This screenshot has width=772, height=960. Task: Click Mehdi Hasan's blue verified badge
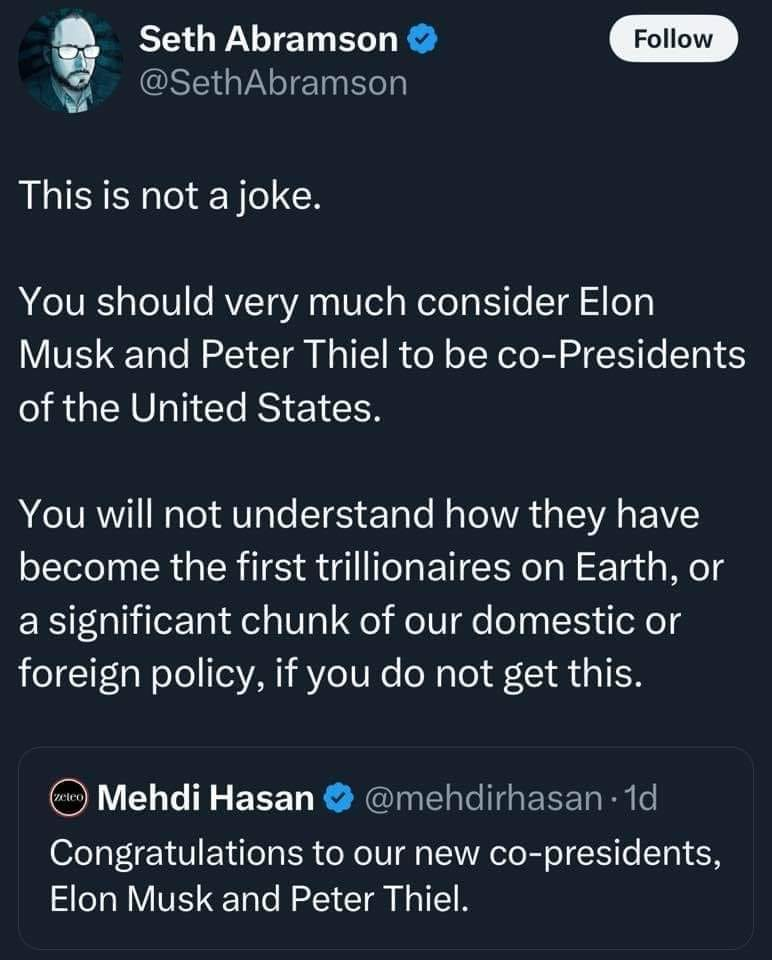(340, 798)
